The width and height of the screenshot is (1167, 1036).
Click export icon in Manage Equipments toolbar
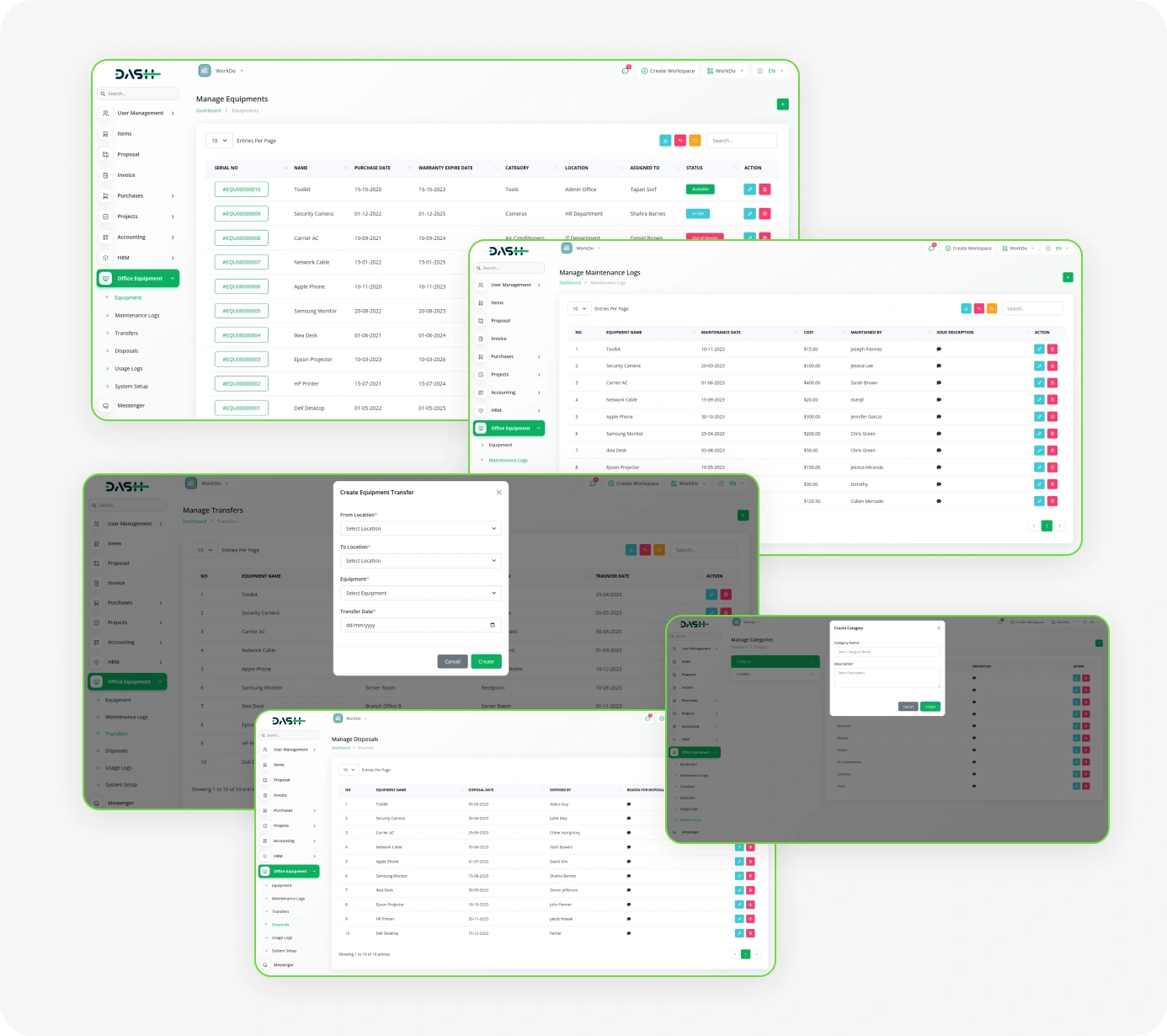click(x=665, y=141)
